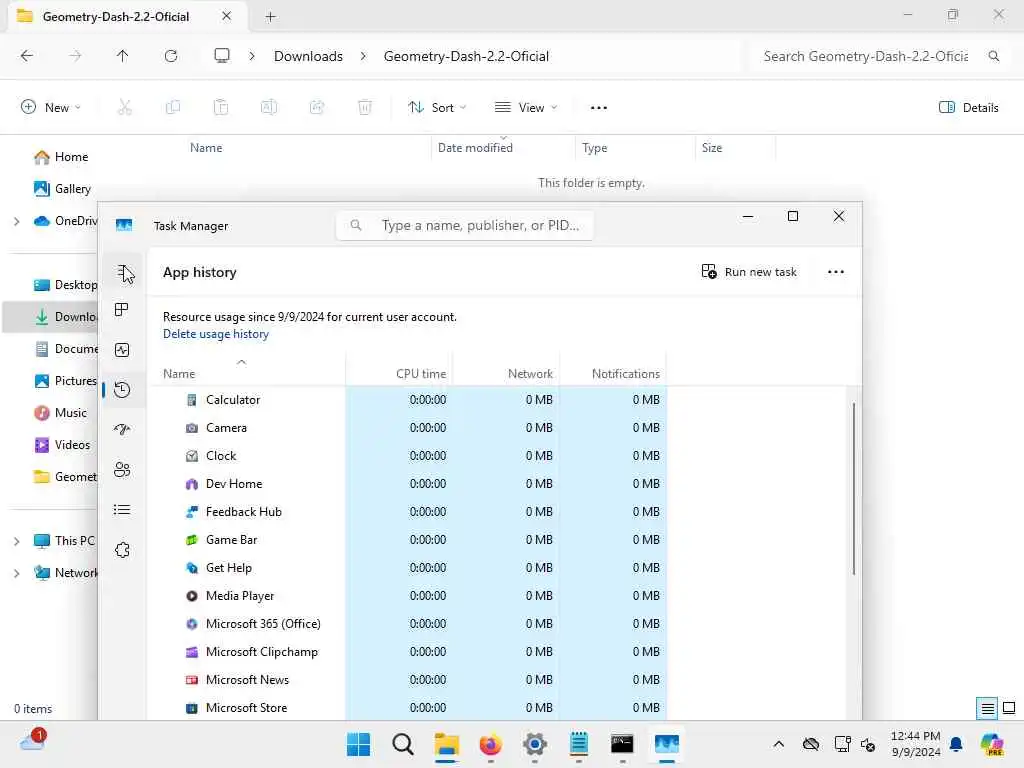This screenshot has width=1024, height=768.
Task: Go back in File Explorer
Action: [27, 56]
